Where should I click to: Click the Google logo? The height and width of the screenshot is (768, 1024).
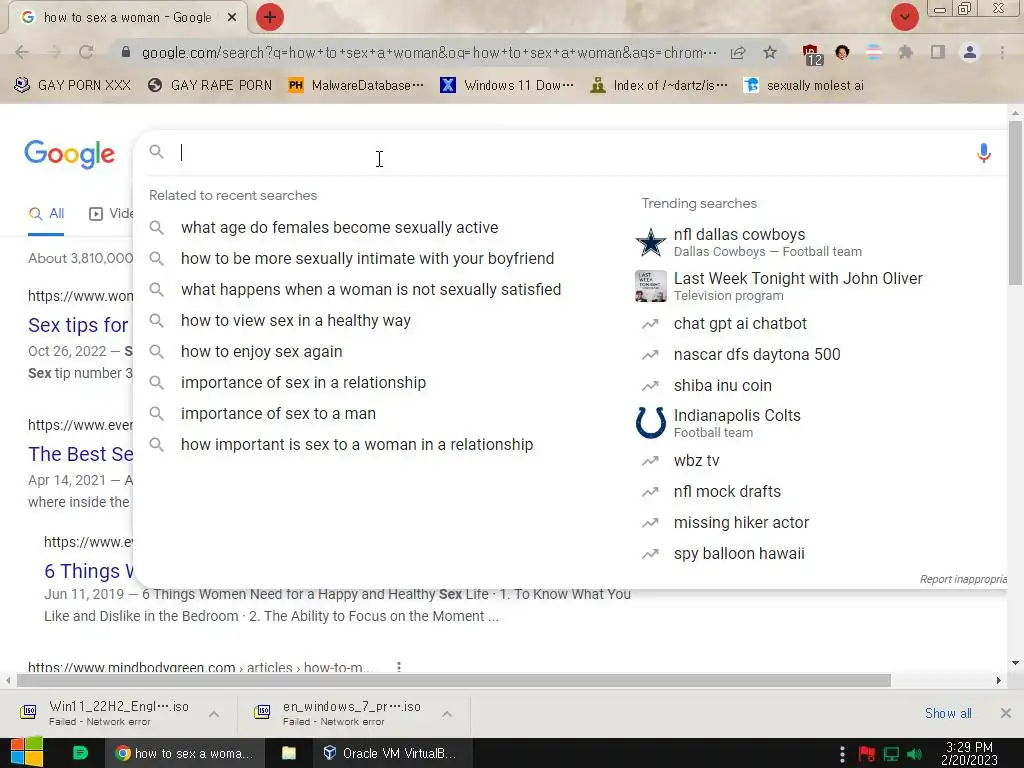(70, 154)
